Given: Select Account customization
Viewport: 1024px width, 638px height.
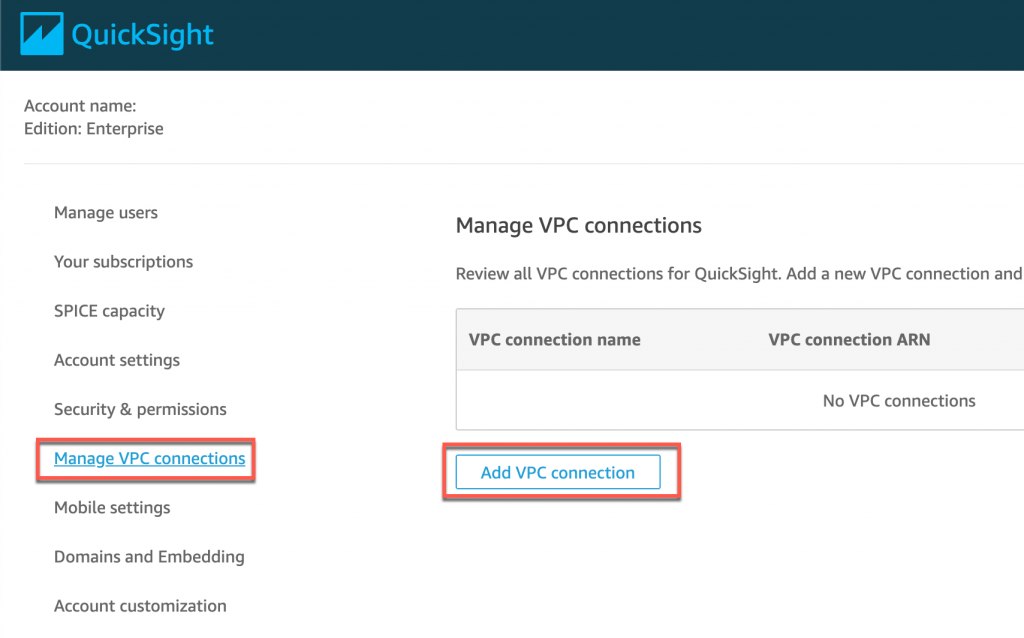Looking at the screenshot, I should 140,606.
